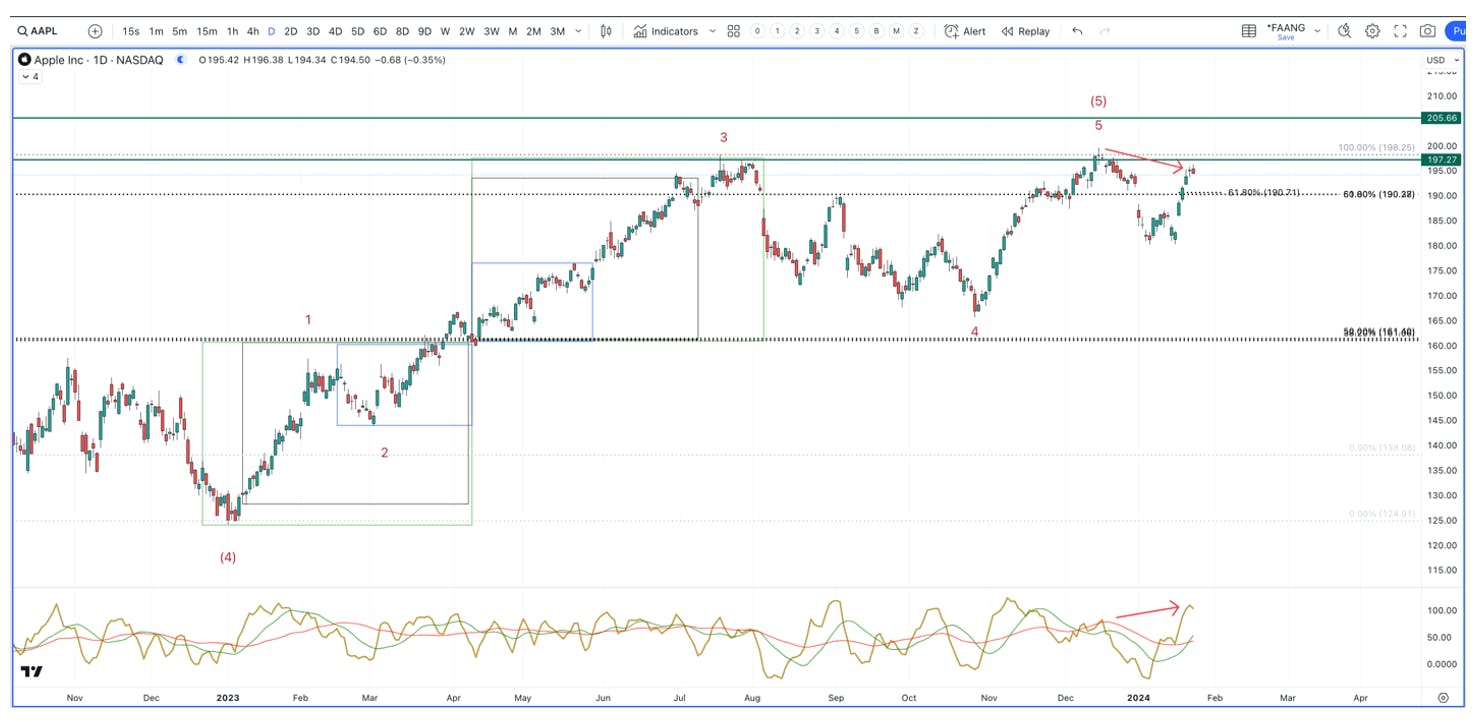Click the 2024 label on the time axis
This screenshot has height=722, width=1484.
[x=1139, y=697]
